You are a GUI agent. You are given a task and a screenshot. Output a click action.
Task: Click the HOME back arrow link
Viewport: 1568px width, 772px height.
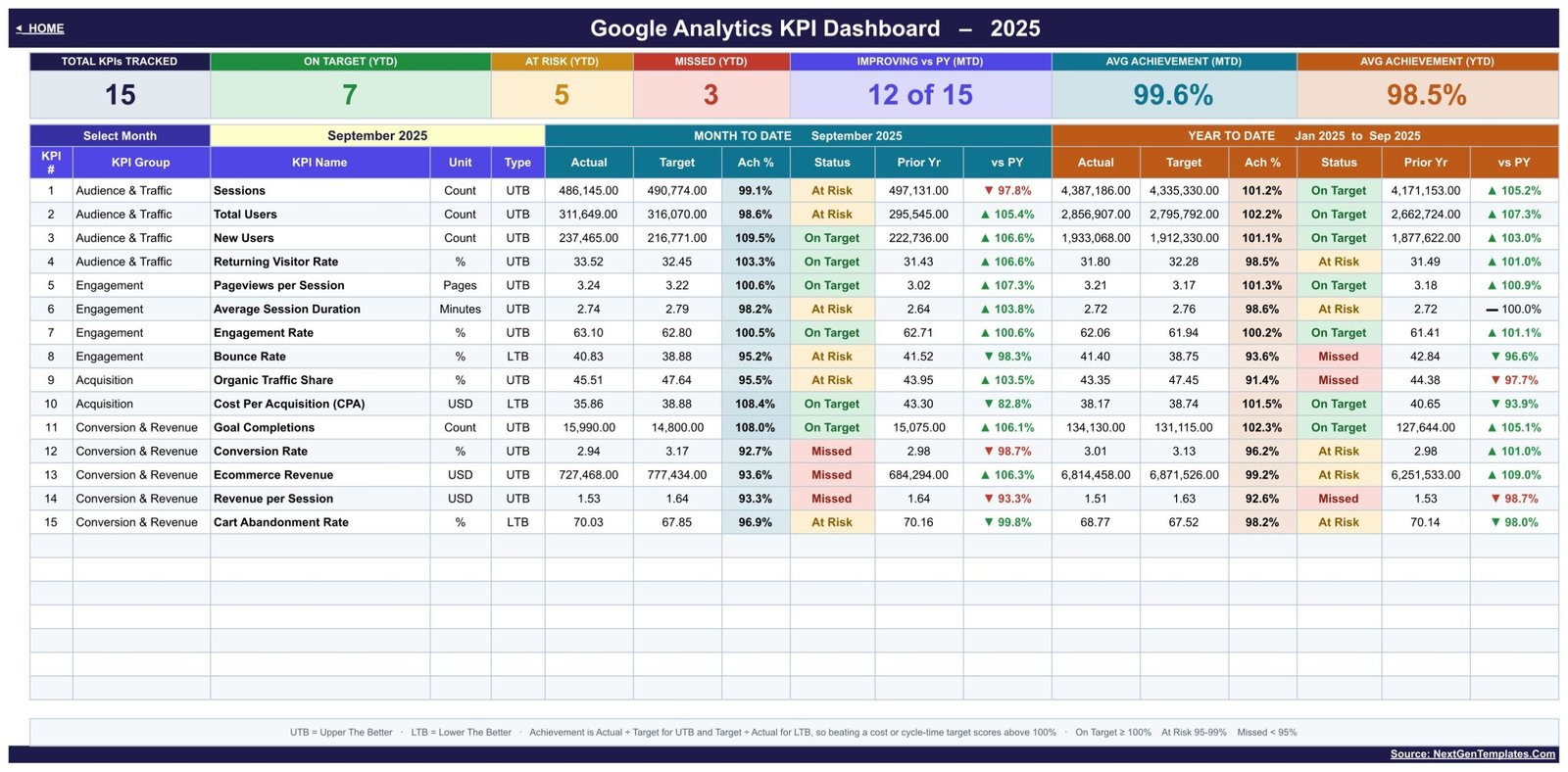pyautogui.click(x=40, y=28)
